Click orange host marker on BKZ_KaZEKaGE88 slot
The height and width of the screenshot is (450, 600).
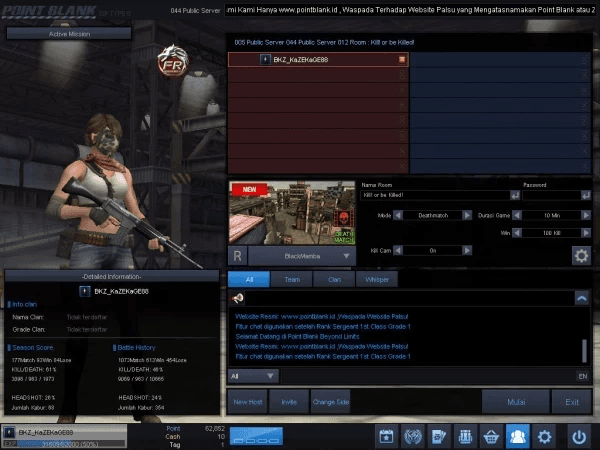coord(402,59)
